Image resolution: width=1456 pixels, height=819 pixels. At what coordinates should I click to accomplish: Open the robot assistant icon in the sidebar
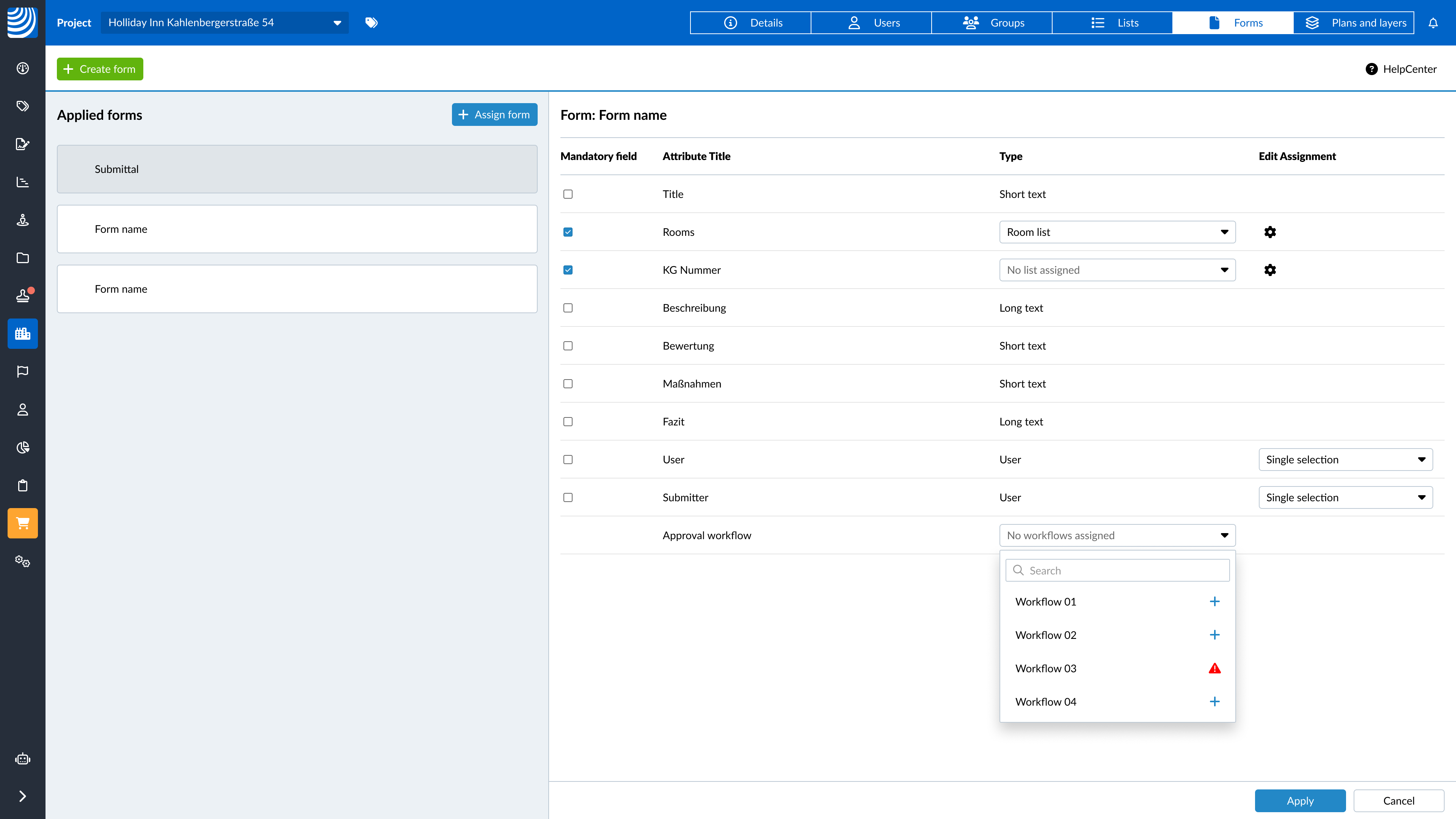23,758
